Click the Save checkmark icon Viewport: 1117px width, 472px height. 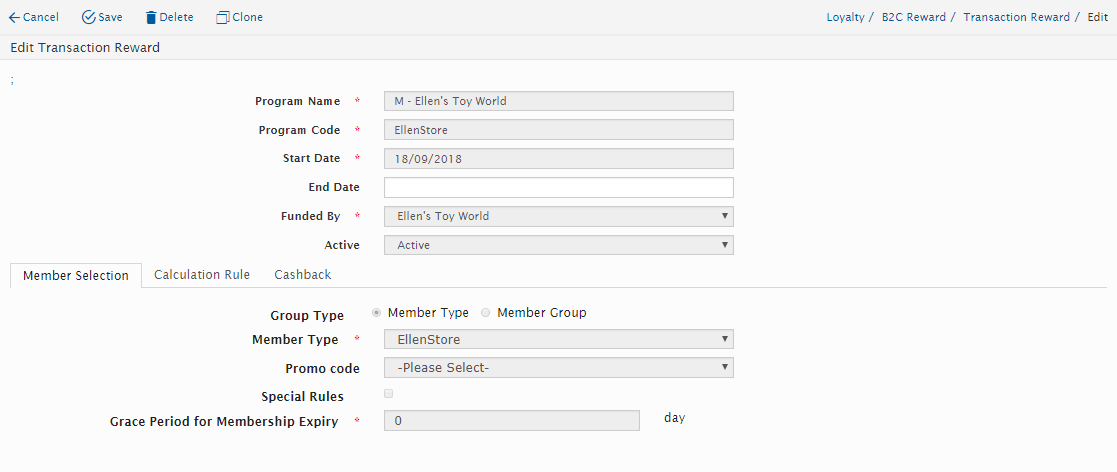[x=89, y=18]
